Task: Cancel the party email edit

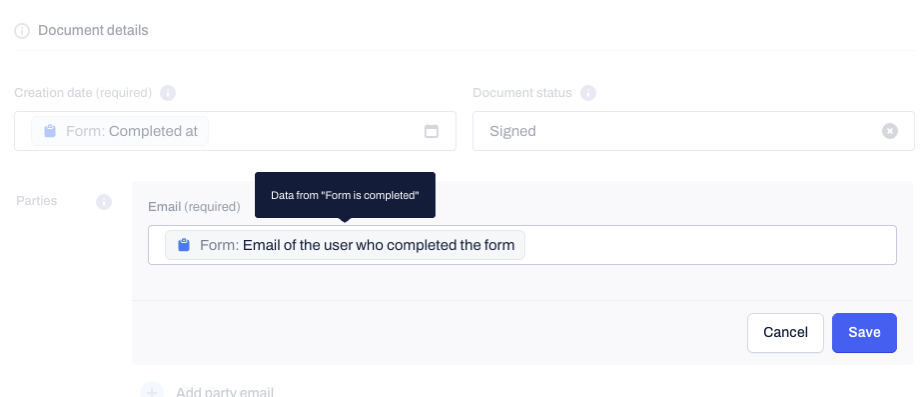Action: click(785, 333)
